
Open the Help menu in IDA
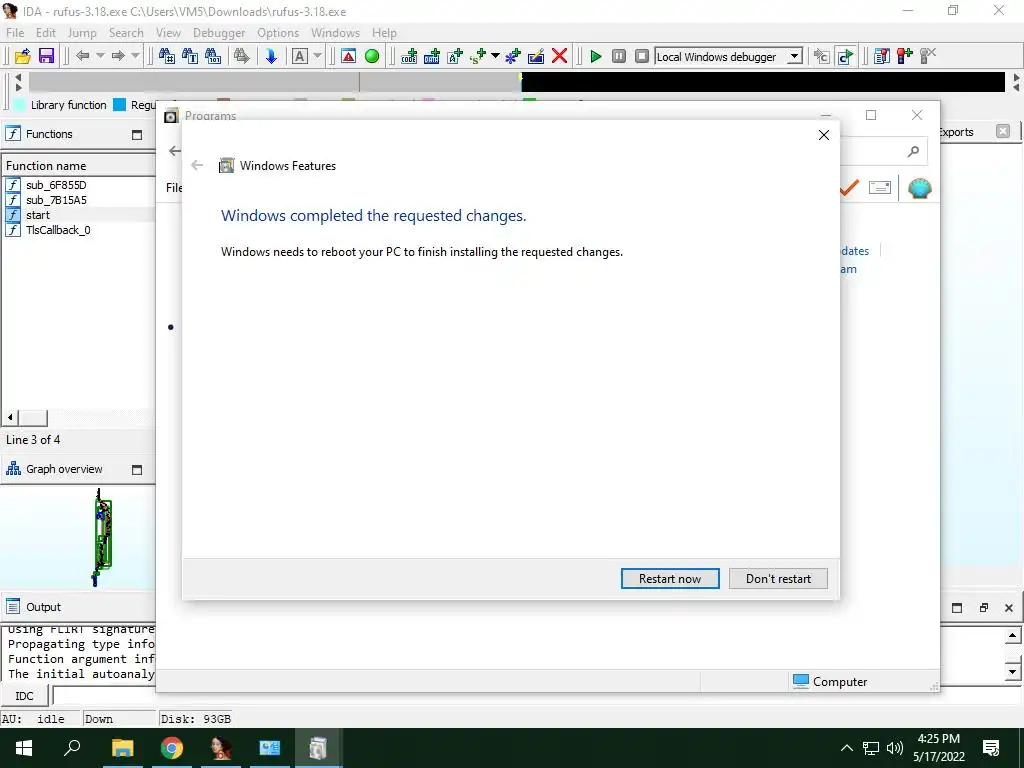click(384, 33)
